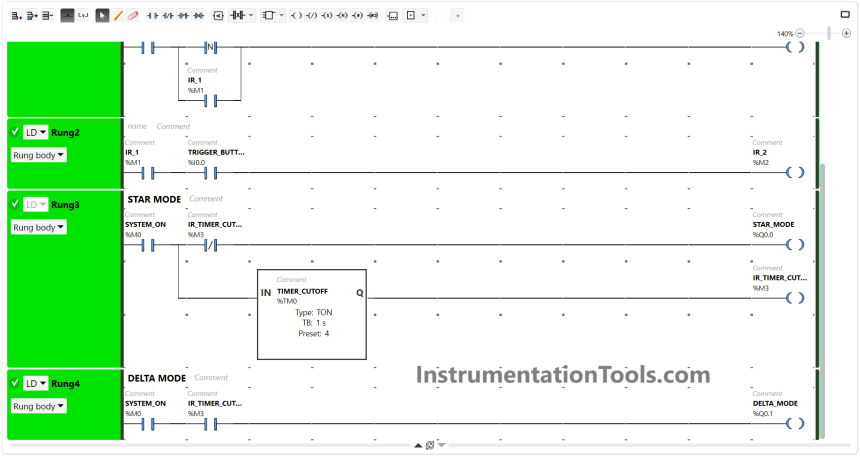Screen dimensions: 860x456
Task: Click the insert rung icon
Action: pyautogui.click(x=32, y=15)
